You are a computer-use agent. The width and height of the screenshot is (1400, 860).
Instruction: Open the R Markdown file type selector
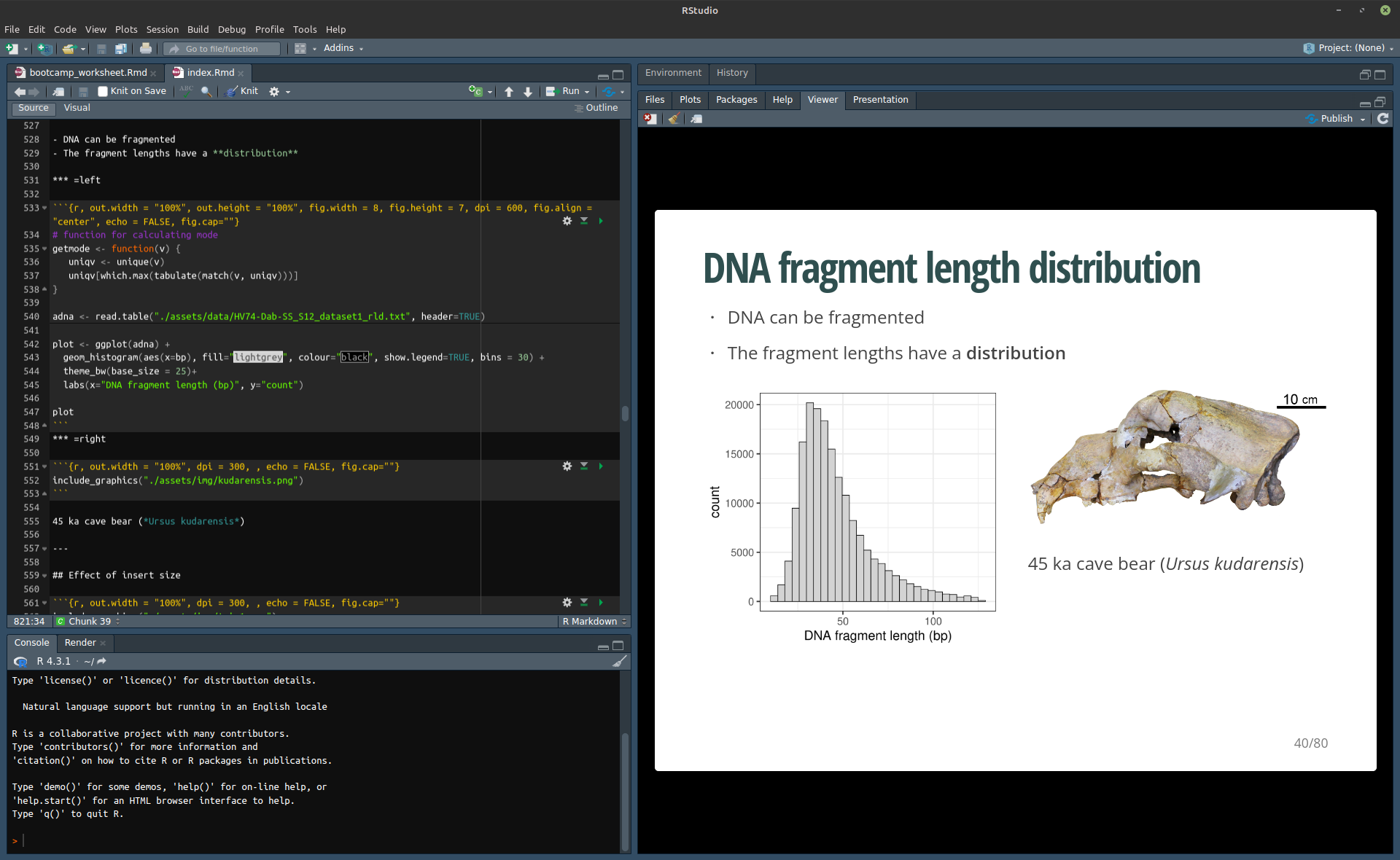tap(594, 621)
